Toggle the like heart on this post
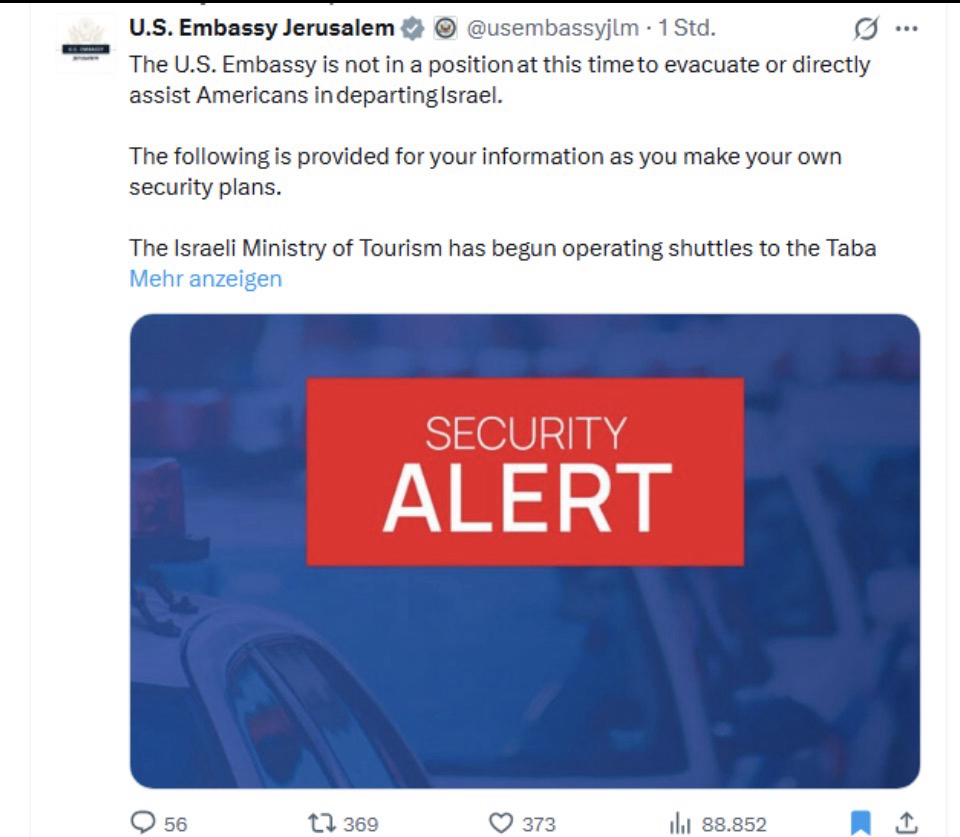Image resolution: width=960 pixels, height=837 pixels. click(x=501, y=823)
